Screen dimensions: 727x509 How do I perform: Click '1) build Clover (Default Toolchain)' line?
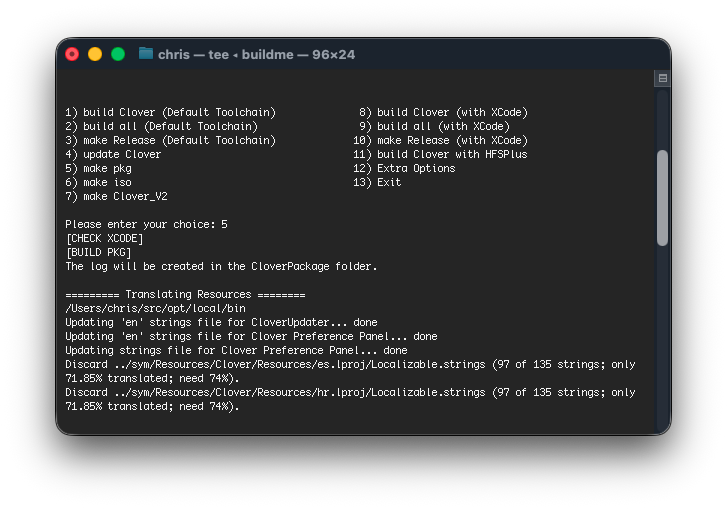pos(170,112)
